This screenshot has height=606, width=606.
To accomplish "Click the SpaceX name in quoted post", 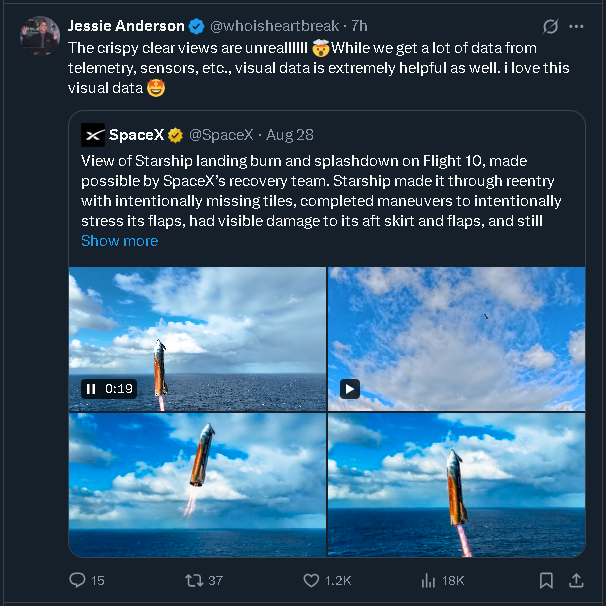I will click(136, 134).
